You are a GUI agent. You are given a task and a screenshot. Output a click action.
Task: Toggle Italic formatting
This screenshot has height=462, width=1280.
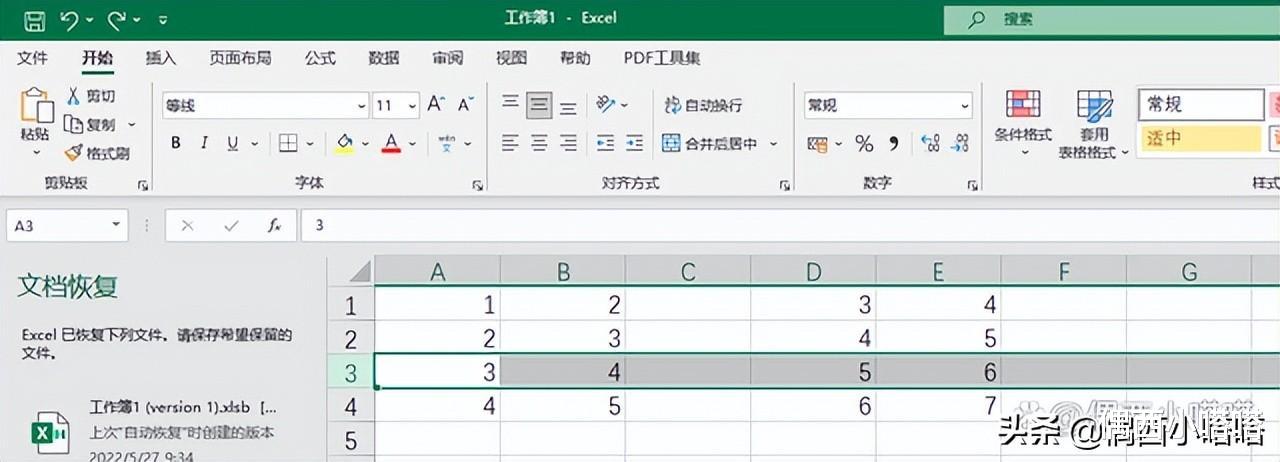pos(204,143)
